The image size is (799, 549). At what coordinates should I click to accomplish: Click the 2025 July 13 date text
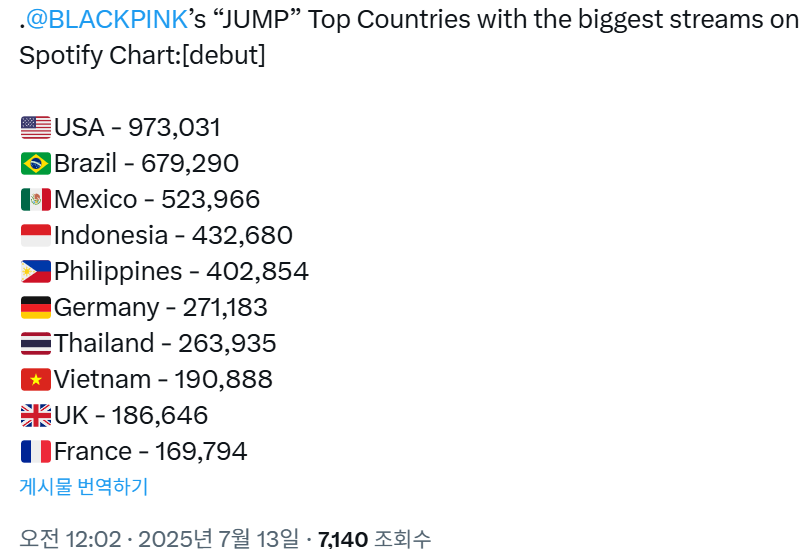click(x=218, y=539)
